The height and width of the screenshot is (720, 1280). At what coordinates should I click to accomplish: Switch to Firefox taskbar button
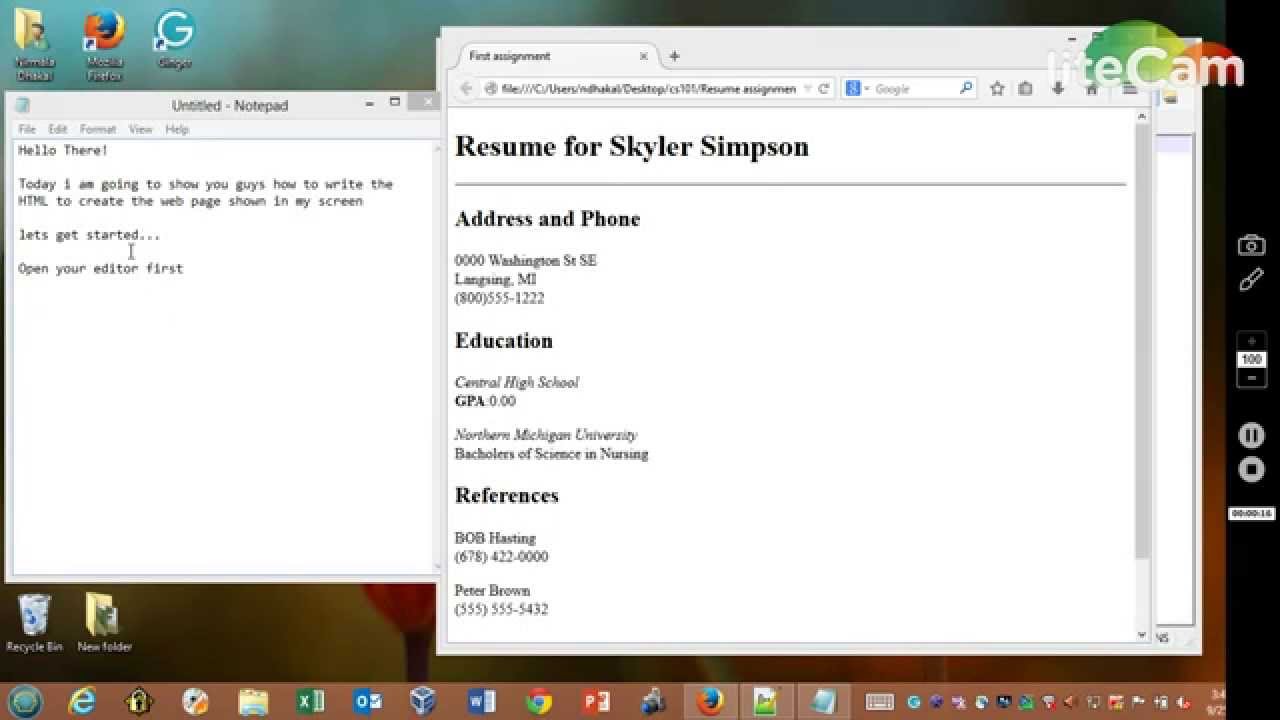pos(710,701)
